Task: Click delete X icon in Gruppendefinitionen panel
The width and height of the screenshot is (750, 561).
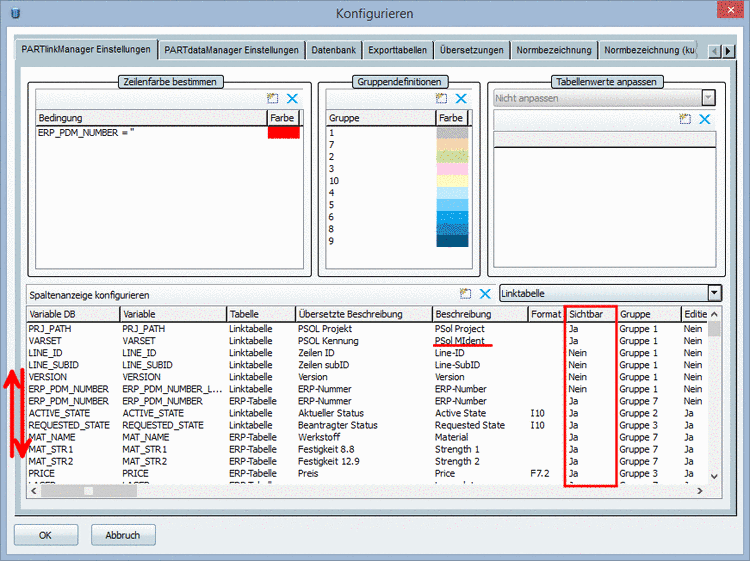Action: pos(461,99)
